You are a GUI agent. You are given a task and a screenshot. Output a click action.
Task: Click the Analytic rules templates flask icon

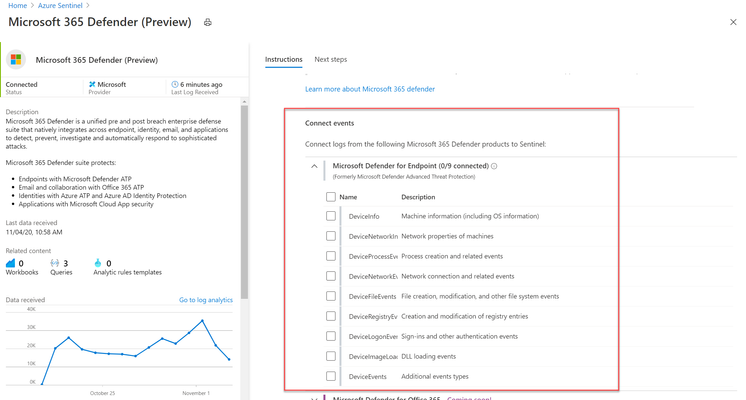(x=98, y=263)
